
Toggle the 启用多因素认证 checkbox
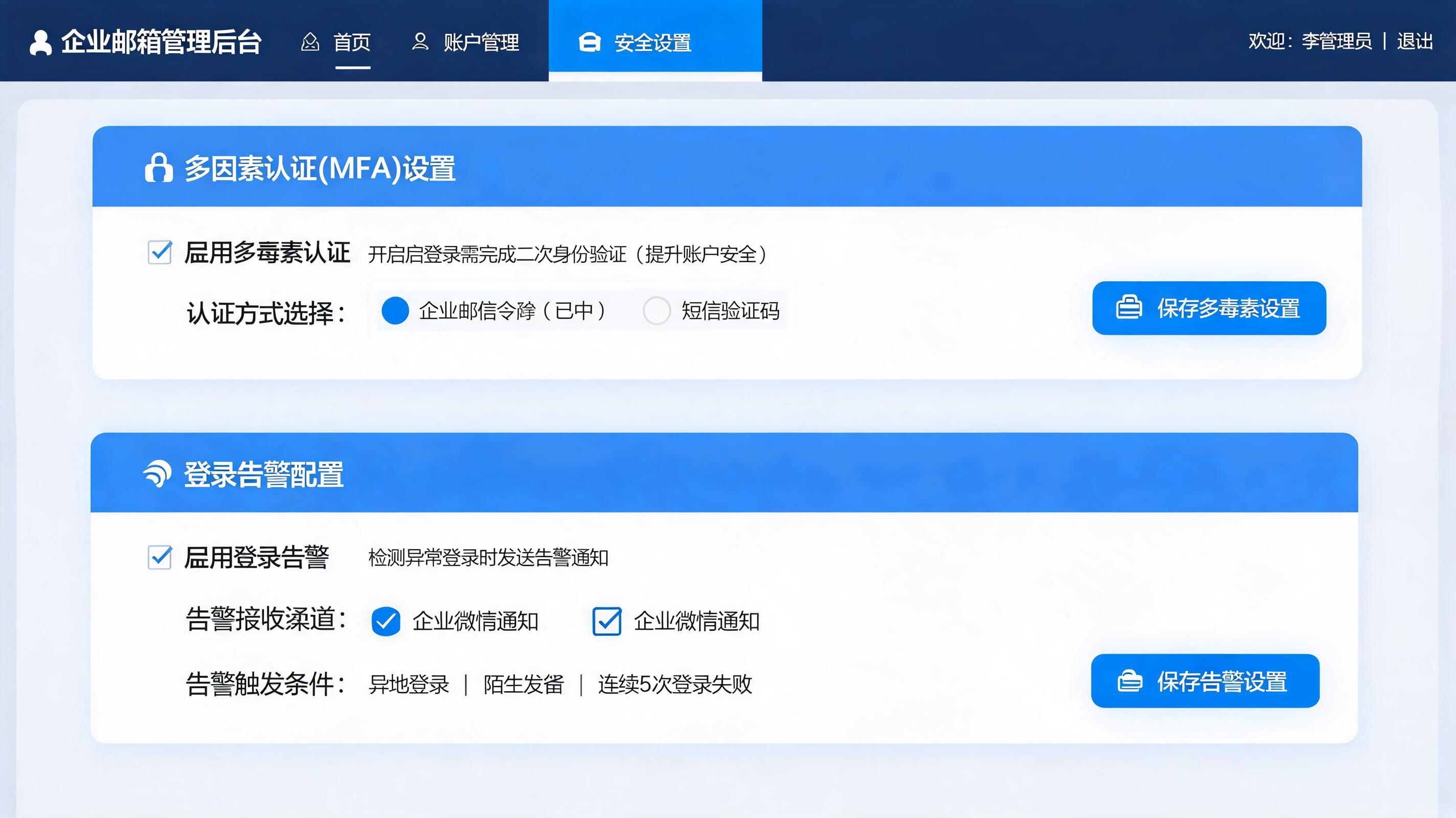(160, 252)
